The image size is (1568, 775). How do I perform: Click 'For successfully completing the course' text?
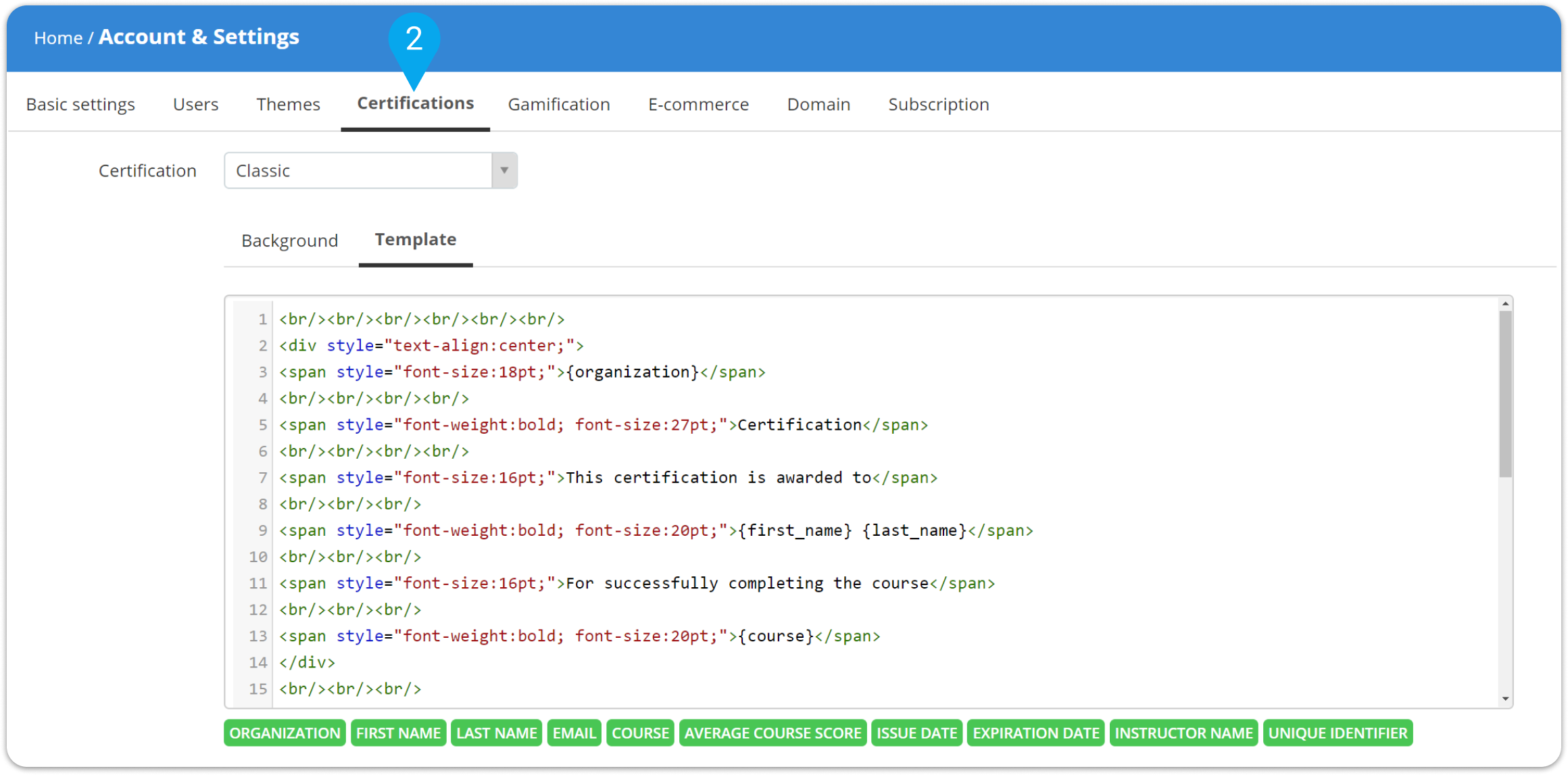click(747, 583)
